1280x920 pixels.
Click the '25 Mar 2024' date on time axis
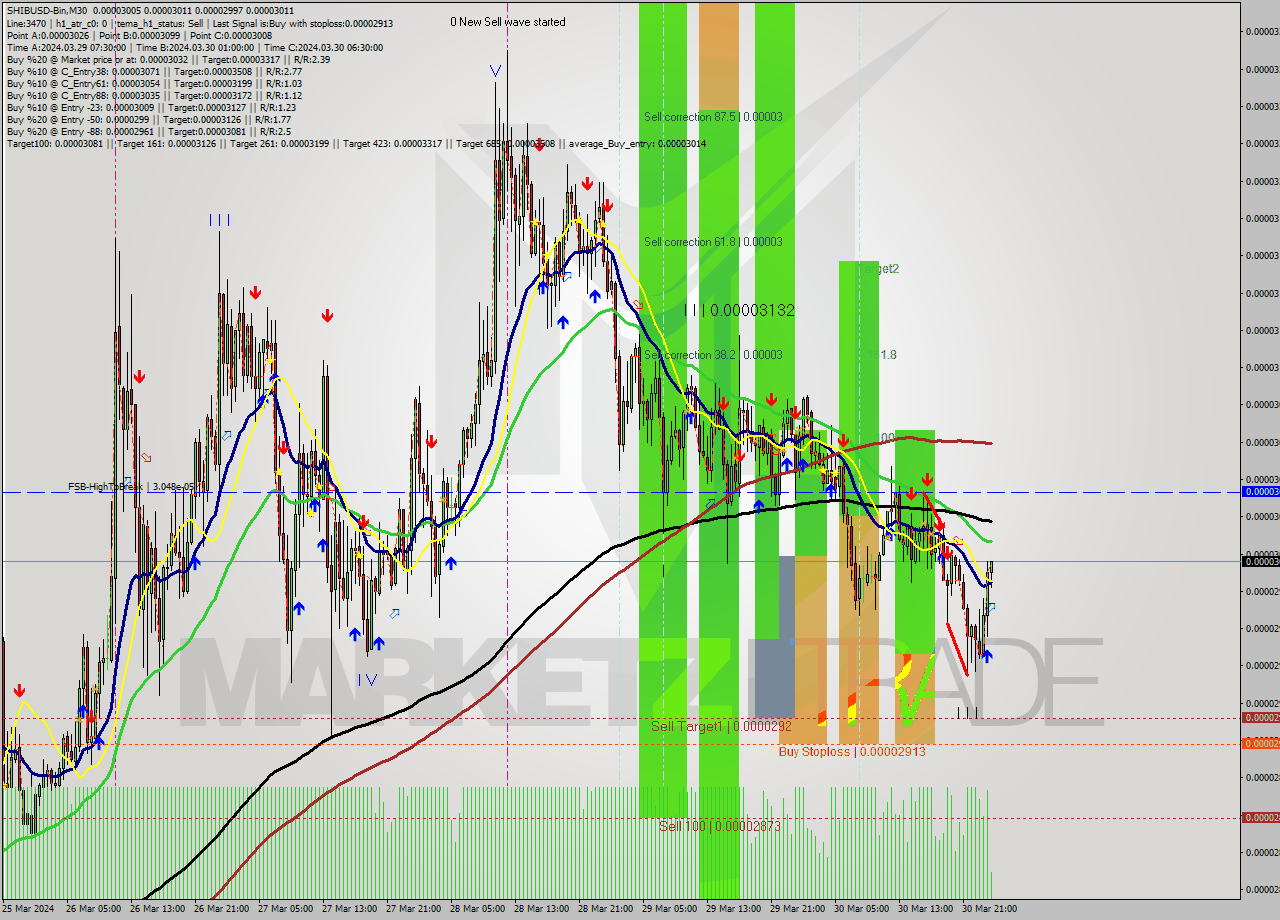pos(29,908)
